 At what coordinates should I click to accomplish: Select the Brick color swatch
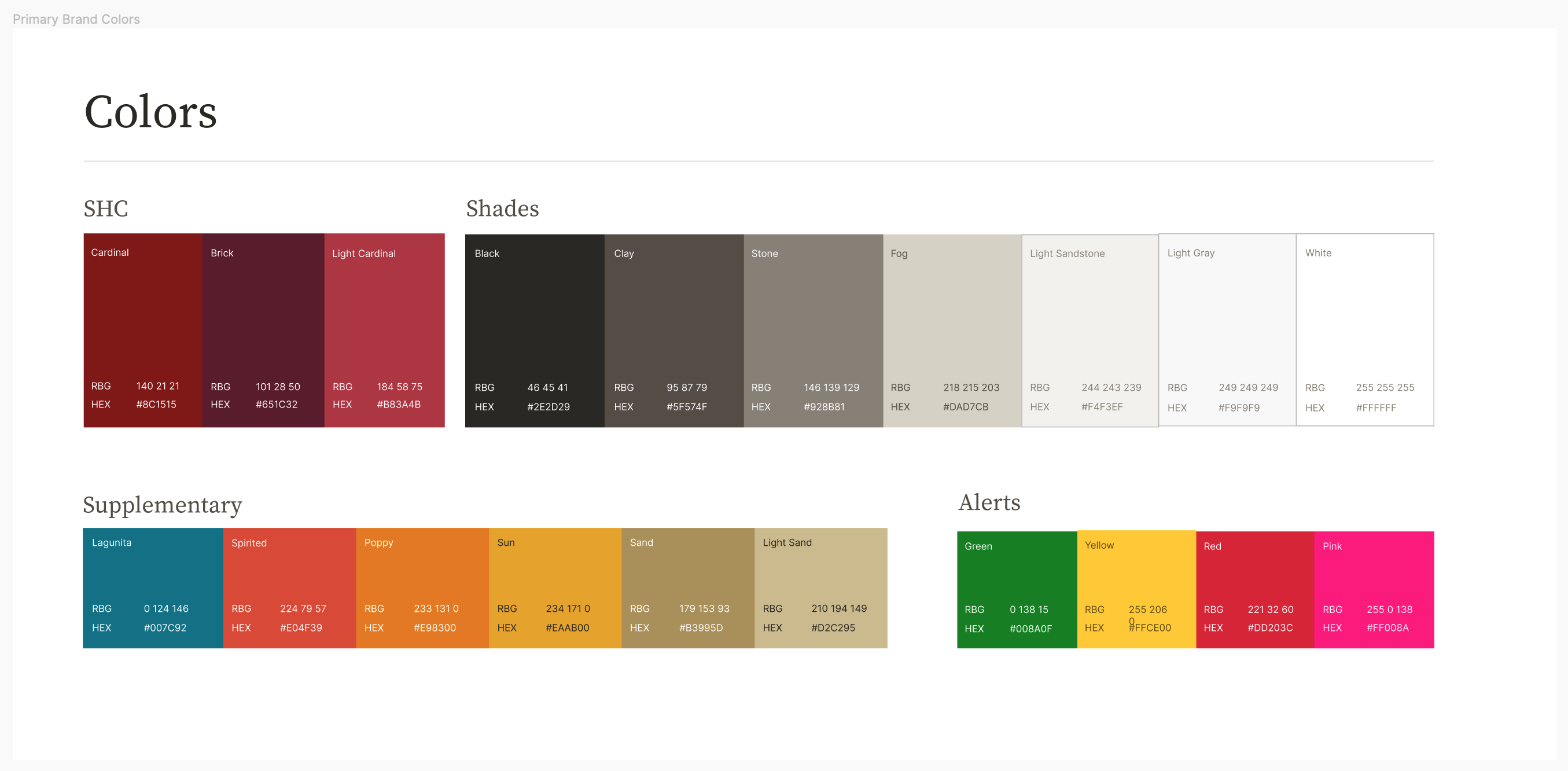click(x=264, y=330)
